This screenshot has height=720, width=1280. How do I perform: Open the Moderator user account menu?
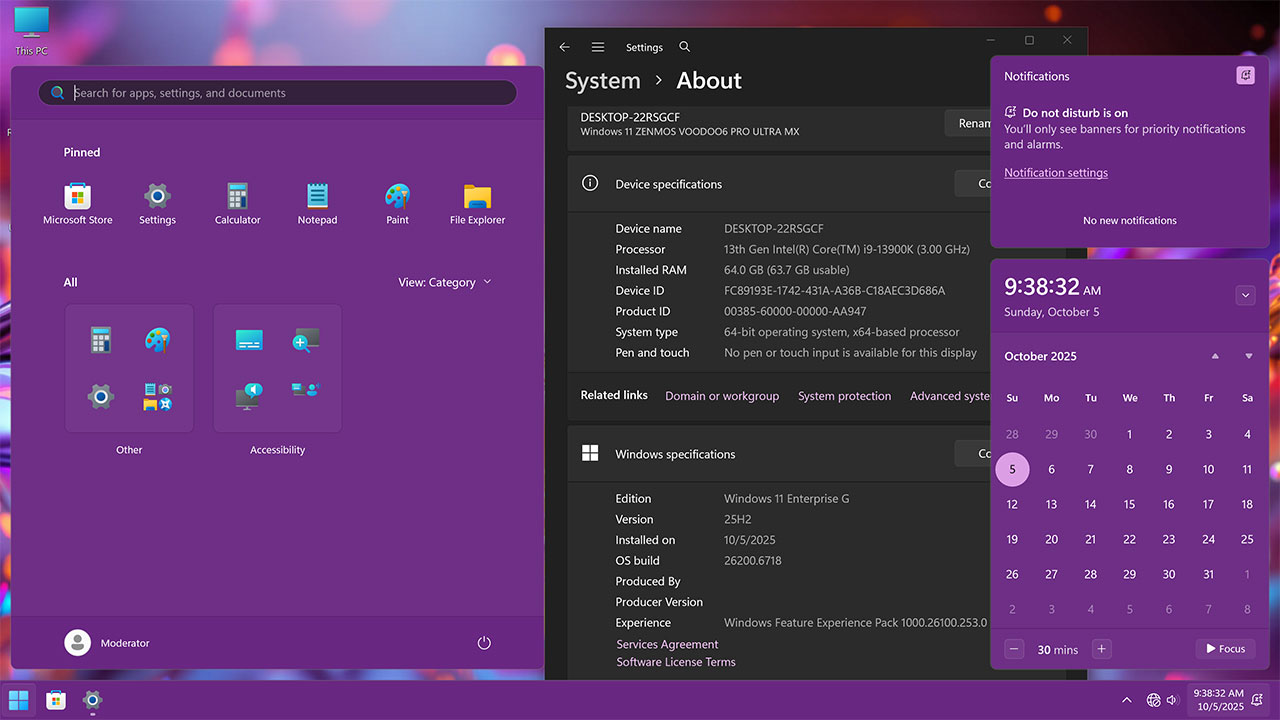coord(106,643)
